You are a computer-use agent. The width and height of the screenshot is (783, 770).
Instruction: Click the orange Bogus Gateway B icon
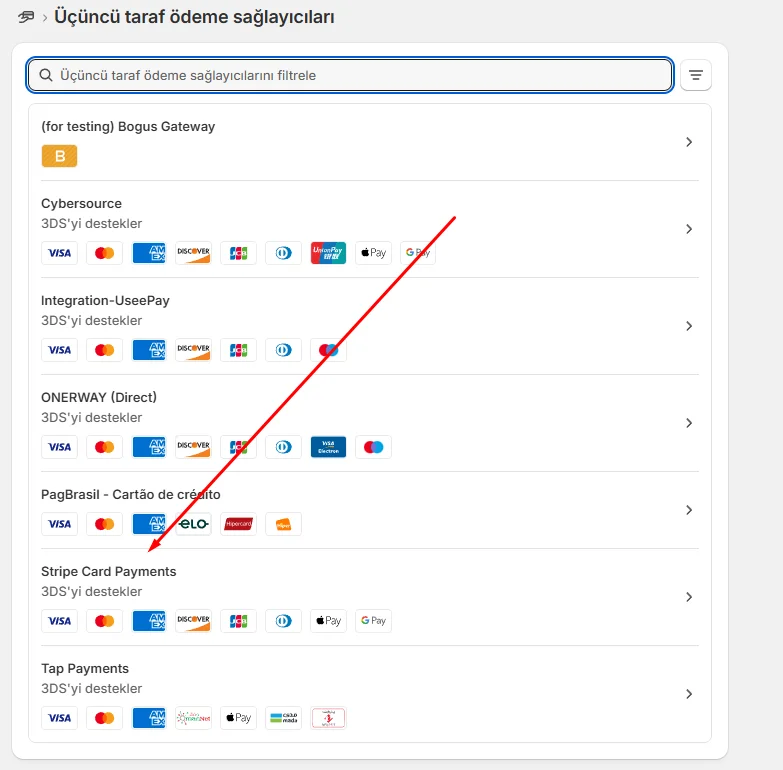59,156
